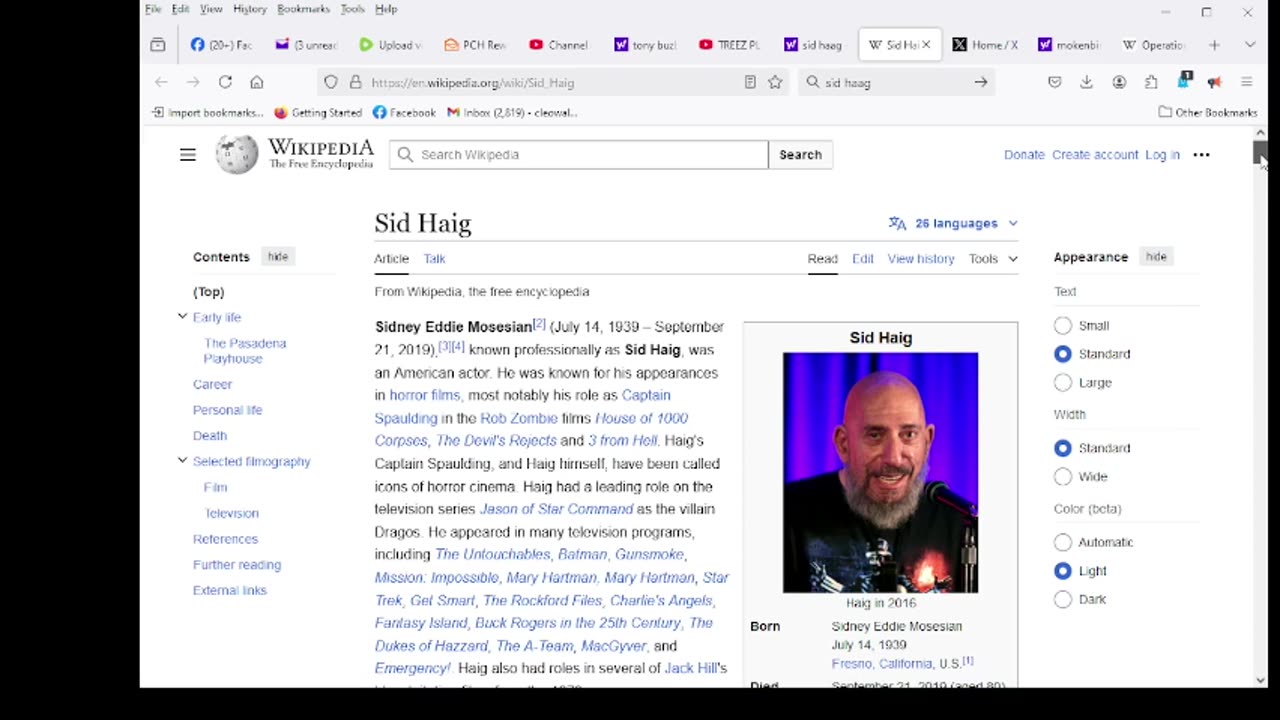
Task: Open the Other Bookmarks folder
Action: pos(1207,113)
